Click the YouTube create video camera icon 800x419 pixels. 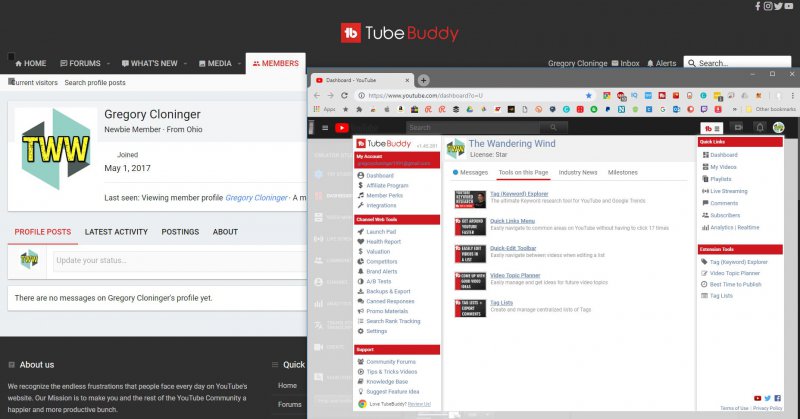[x=738, y=128]
